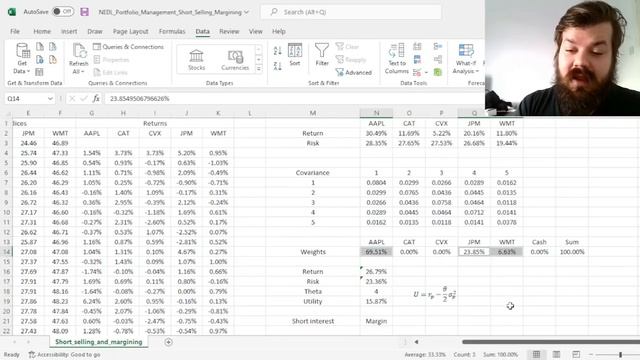Click the Flash Fill icon

coord(417,46)
